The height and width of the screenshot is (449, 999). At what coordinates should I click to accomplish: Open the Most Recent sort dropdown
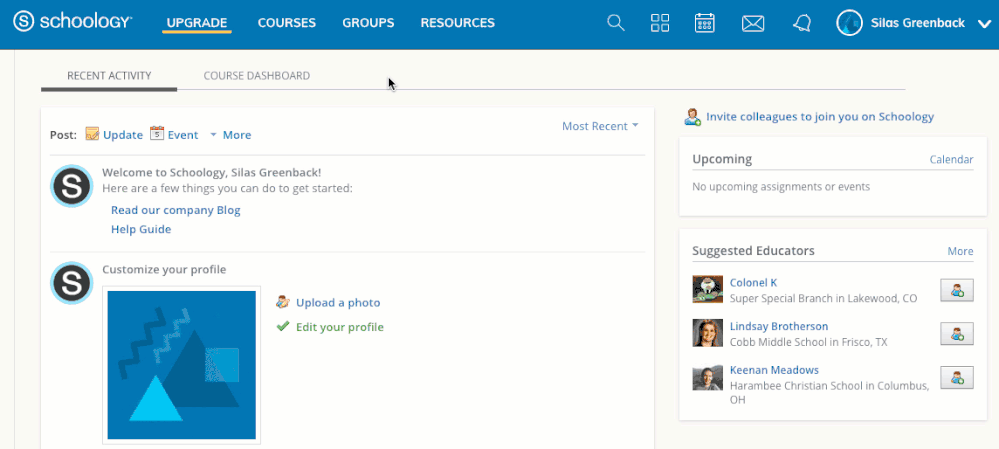coord(600,126)
